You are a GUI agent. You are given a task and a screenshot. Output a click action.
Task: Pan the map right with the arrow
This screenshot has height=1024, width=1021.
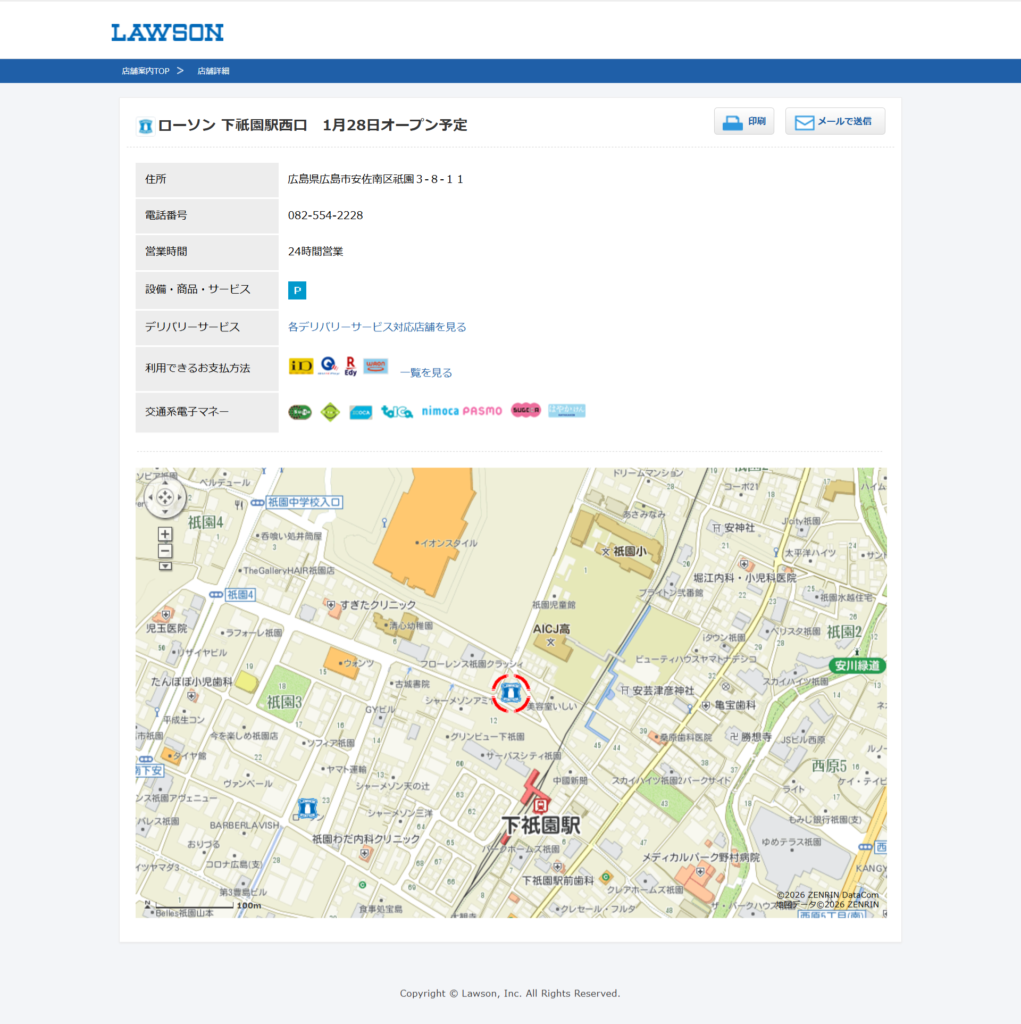coord(179,497)
